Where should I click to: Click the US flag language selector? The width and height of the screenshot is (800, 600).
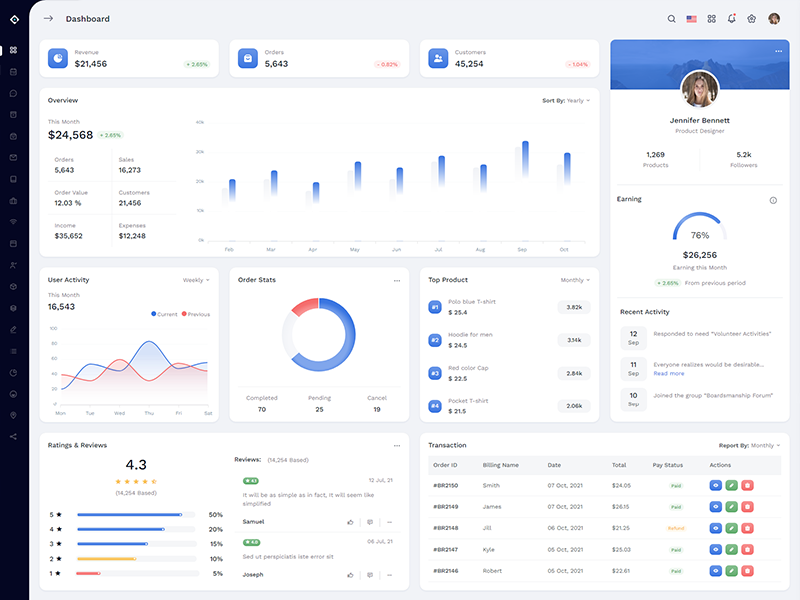pyautogui.click(x=692, y=19)
